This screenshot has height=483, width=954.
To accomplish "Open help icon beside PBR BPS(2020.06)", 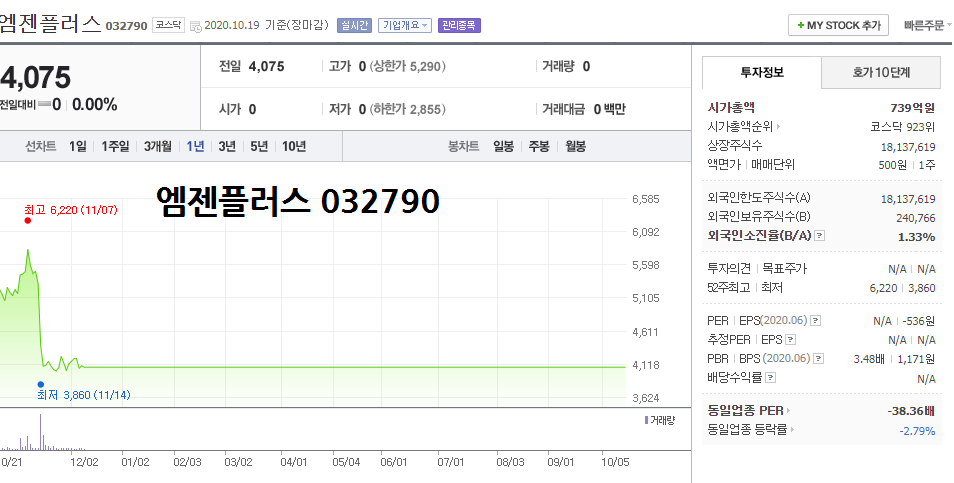I will [819, 359].
